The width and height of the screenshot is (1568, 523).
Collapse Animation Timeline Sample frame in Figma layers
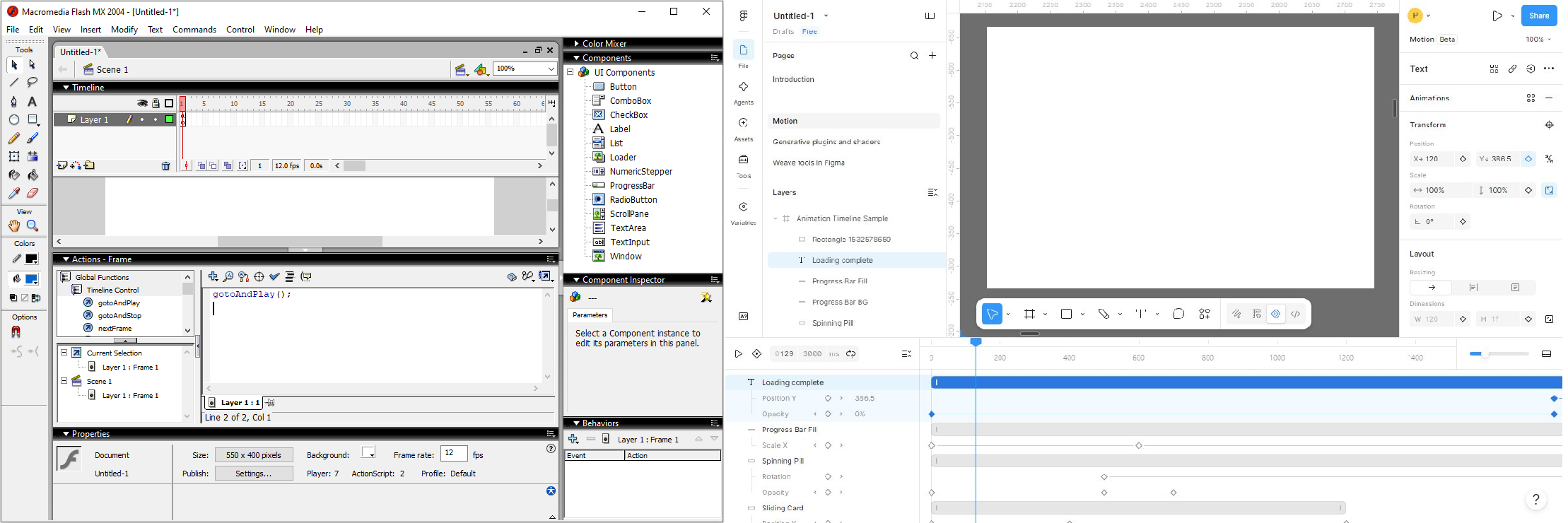tap(775, 219)
